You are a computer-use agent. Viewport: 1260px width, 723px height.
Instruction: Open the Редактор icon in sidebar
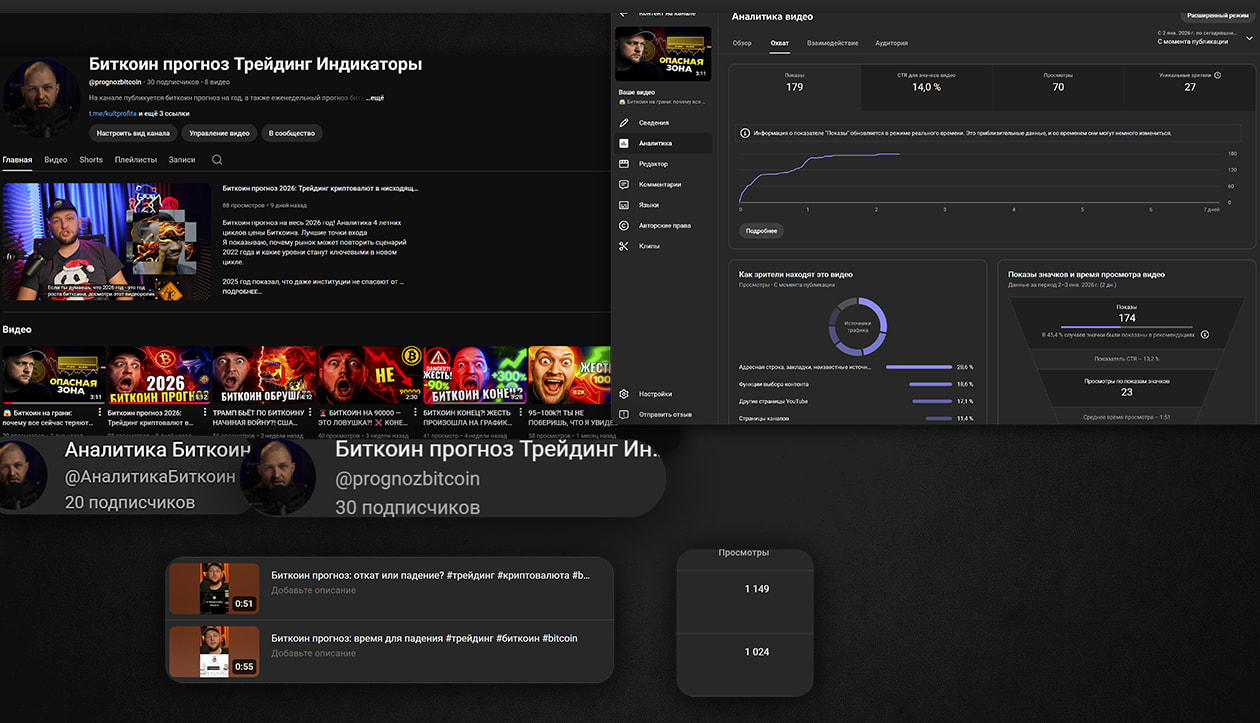click(624, 164)
